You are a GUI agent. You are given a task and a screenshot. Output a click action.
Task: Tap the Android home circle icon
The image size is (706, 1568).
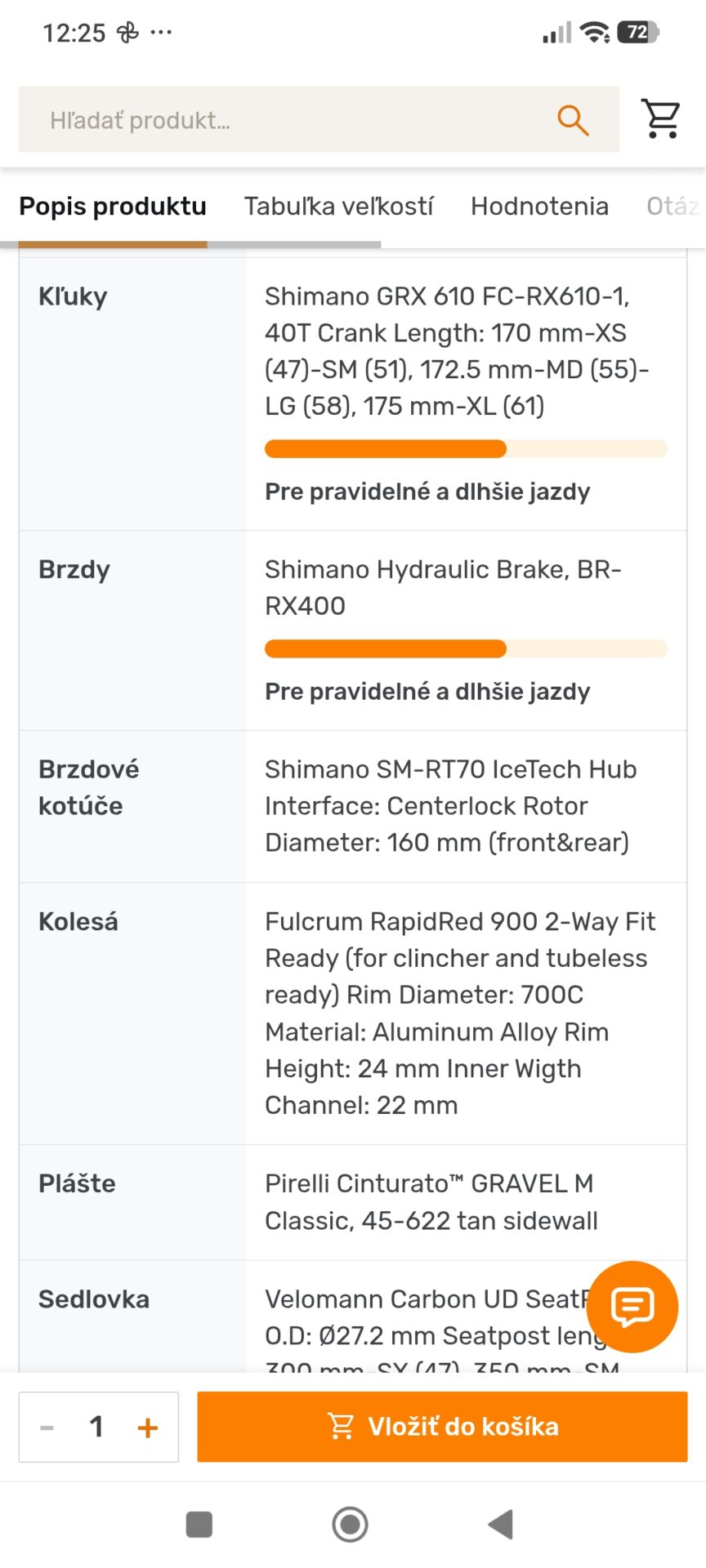pos(350,1524)
